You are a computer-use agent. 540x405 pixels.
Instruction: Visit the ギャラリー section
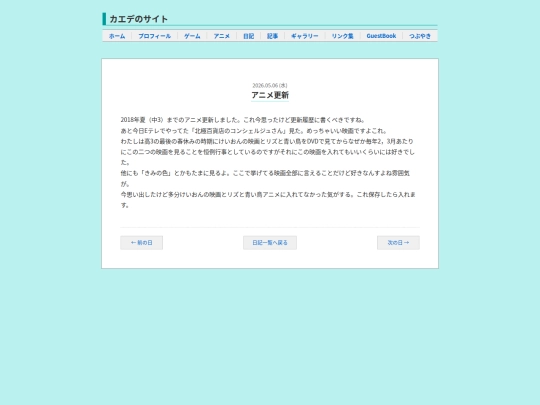coord(305,36)
